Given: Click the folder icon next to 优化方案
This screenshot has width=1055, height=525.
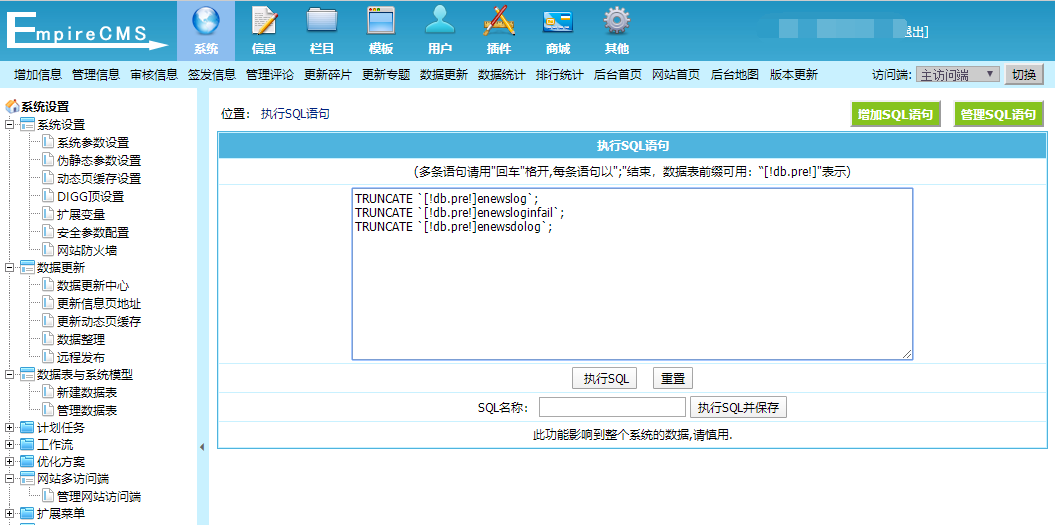Looking at the screenshot, I should tap(27, 462).
